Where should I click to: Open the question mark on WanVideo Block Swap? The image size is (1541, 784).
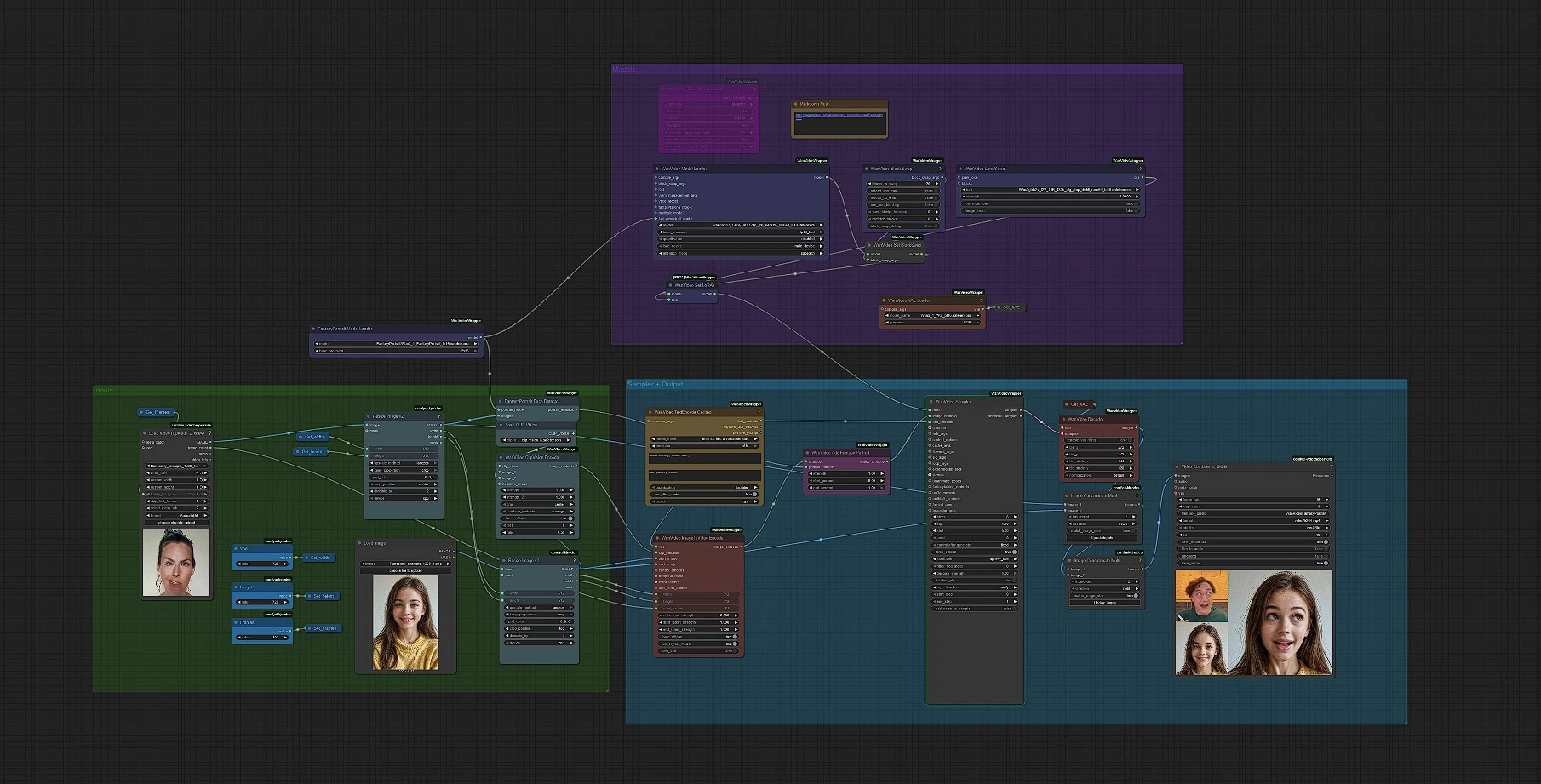(x=940, y=169)
